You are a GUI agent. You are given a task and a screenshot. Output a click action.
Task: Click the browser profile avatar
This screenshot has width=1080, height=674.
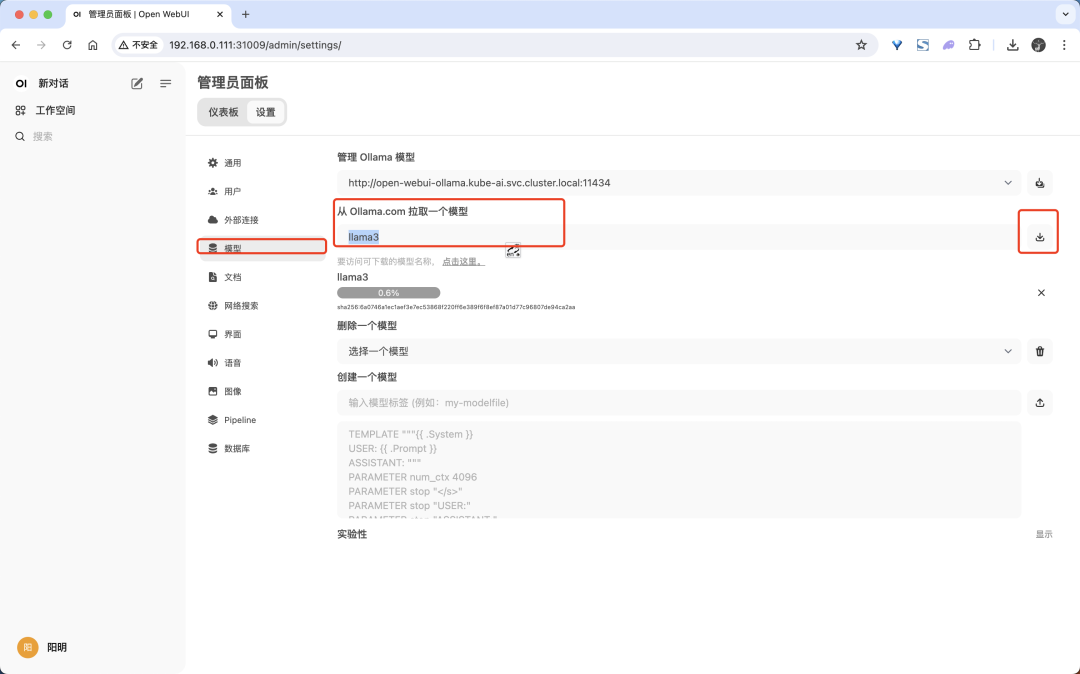(1039, 45)
